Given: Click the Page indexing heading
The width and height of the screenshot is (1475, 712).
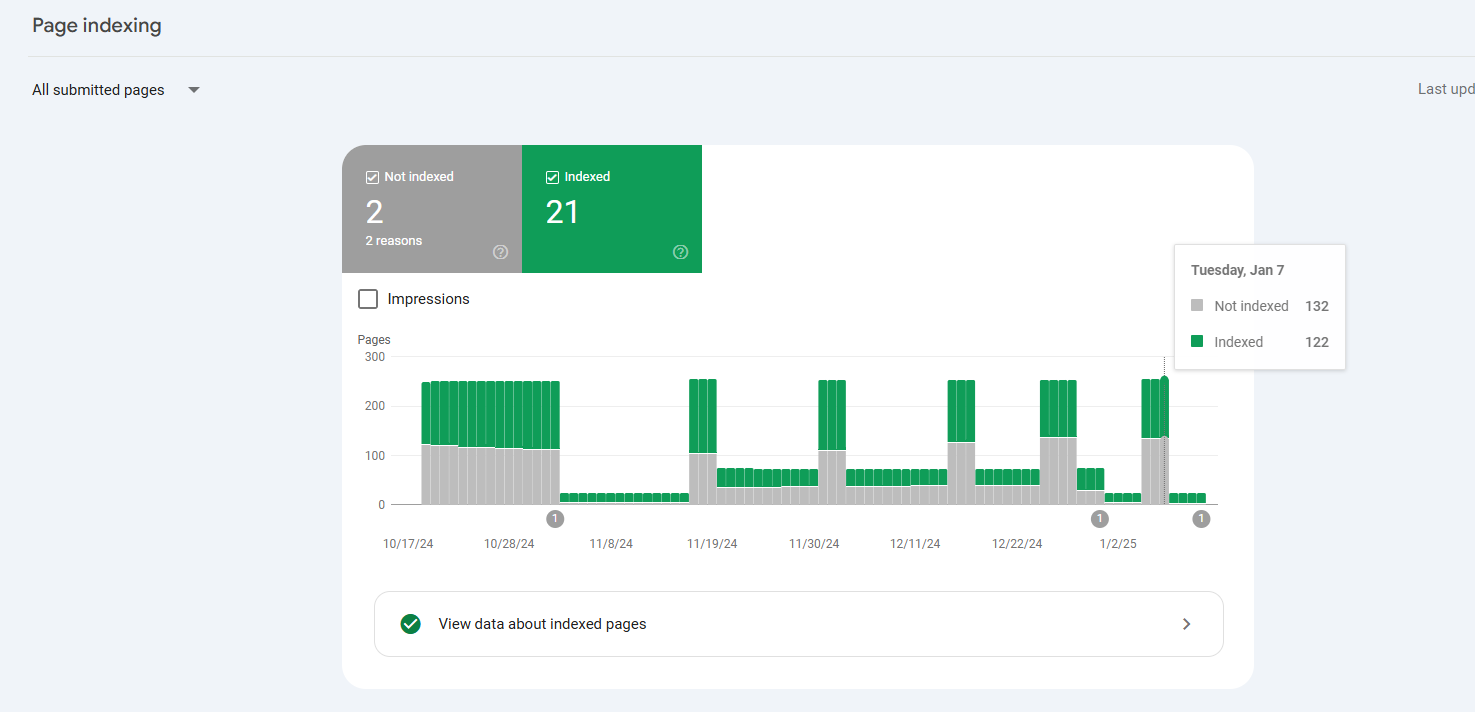Looking at the screenshot, I should 97,26.
